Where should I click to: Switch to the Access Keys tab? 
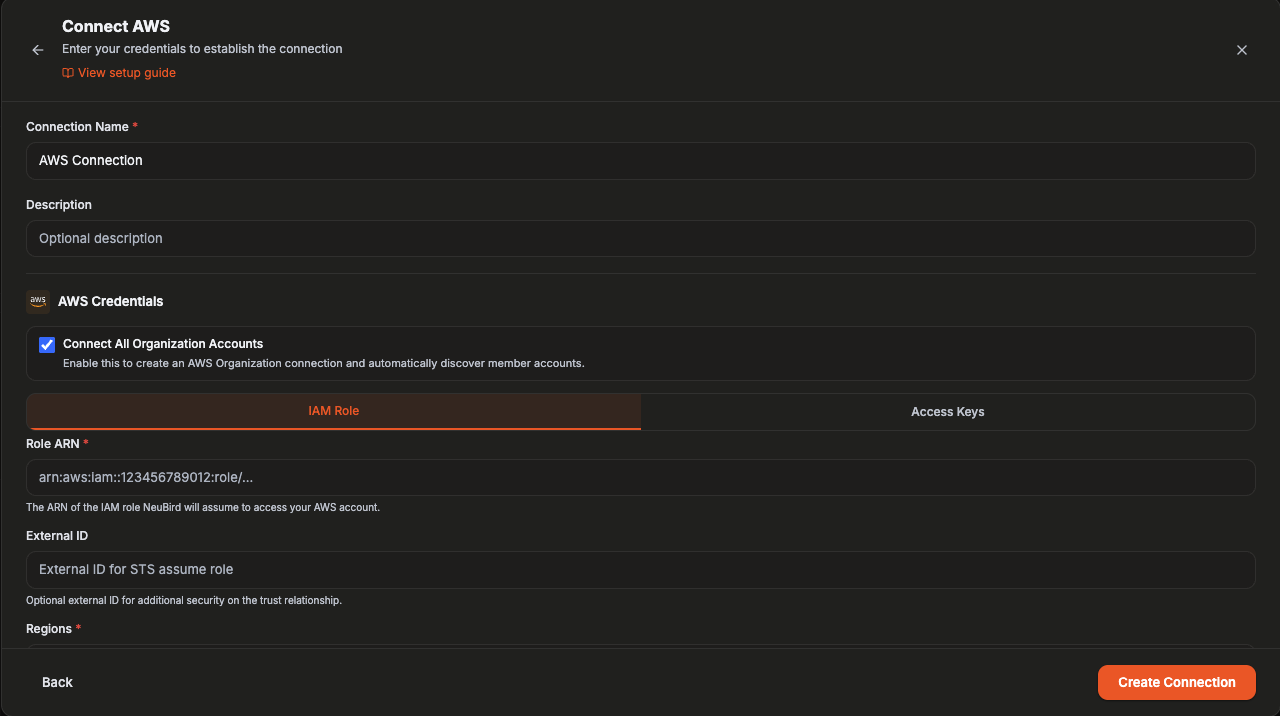[948, 411]
